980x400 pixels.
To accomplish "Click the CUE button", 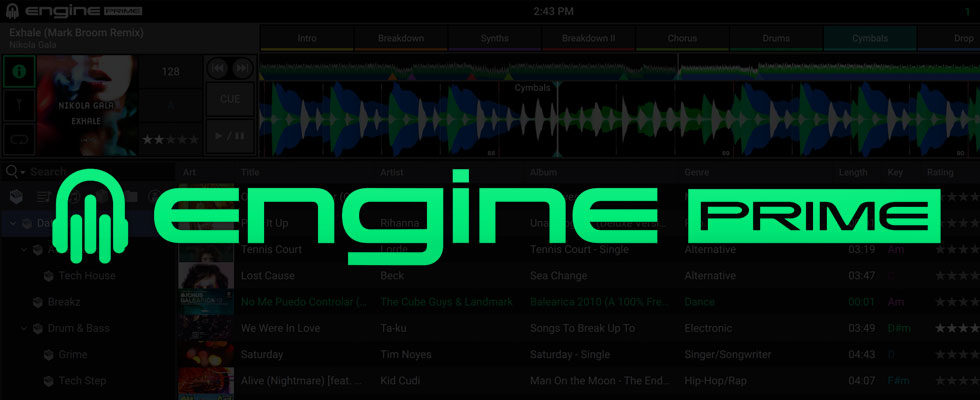I will click(230, 99).
